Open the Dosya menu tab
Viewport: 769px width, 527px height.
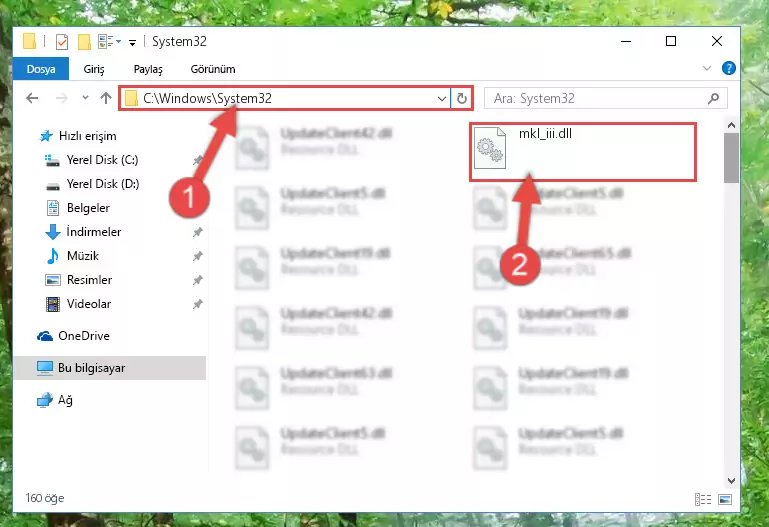pos(41,69)
